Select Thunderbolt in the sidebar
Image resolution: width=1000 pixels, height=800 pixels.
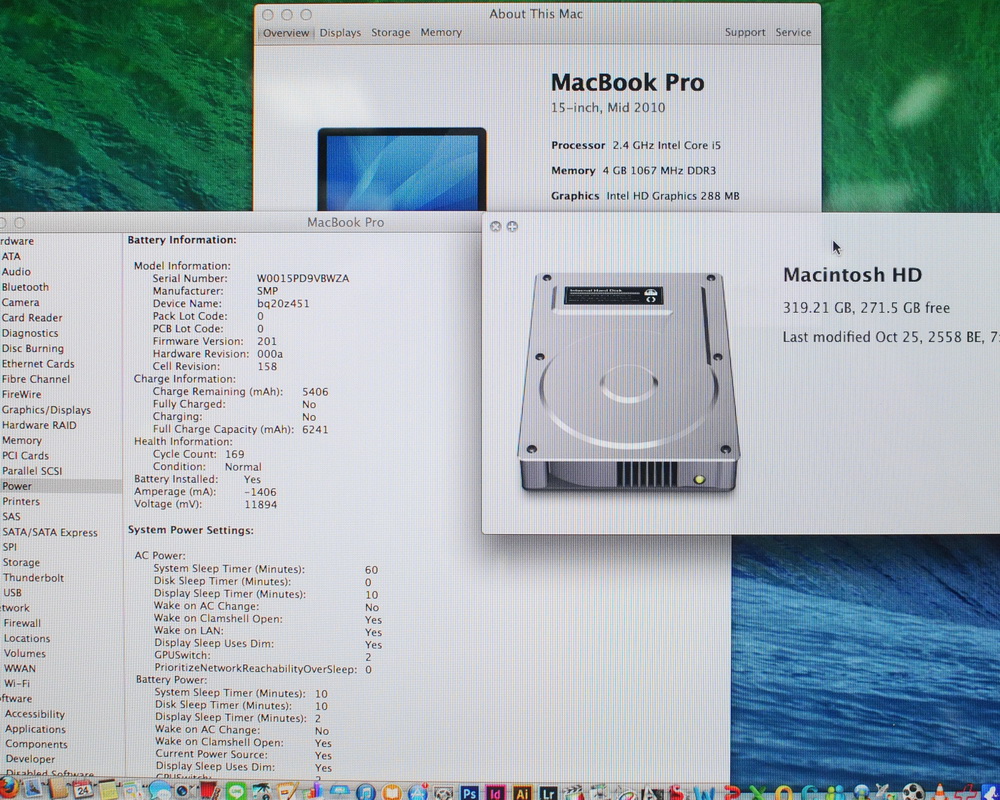coord(33,577)
